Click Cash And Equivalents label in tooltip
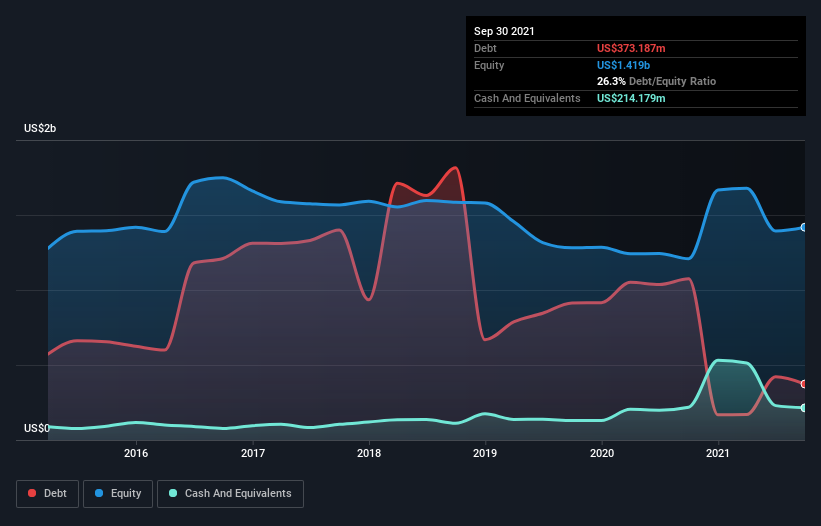 (x=527, y=98)
